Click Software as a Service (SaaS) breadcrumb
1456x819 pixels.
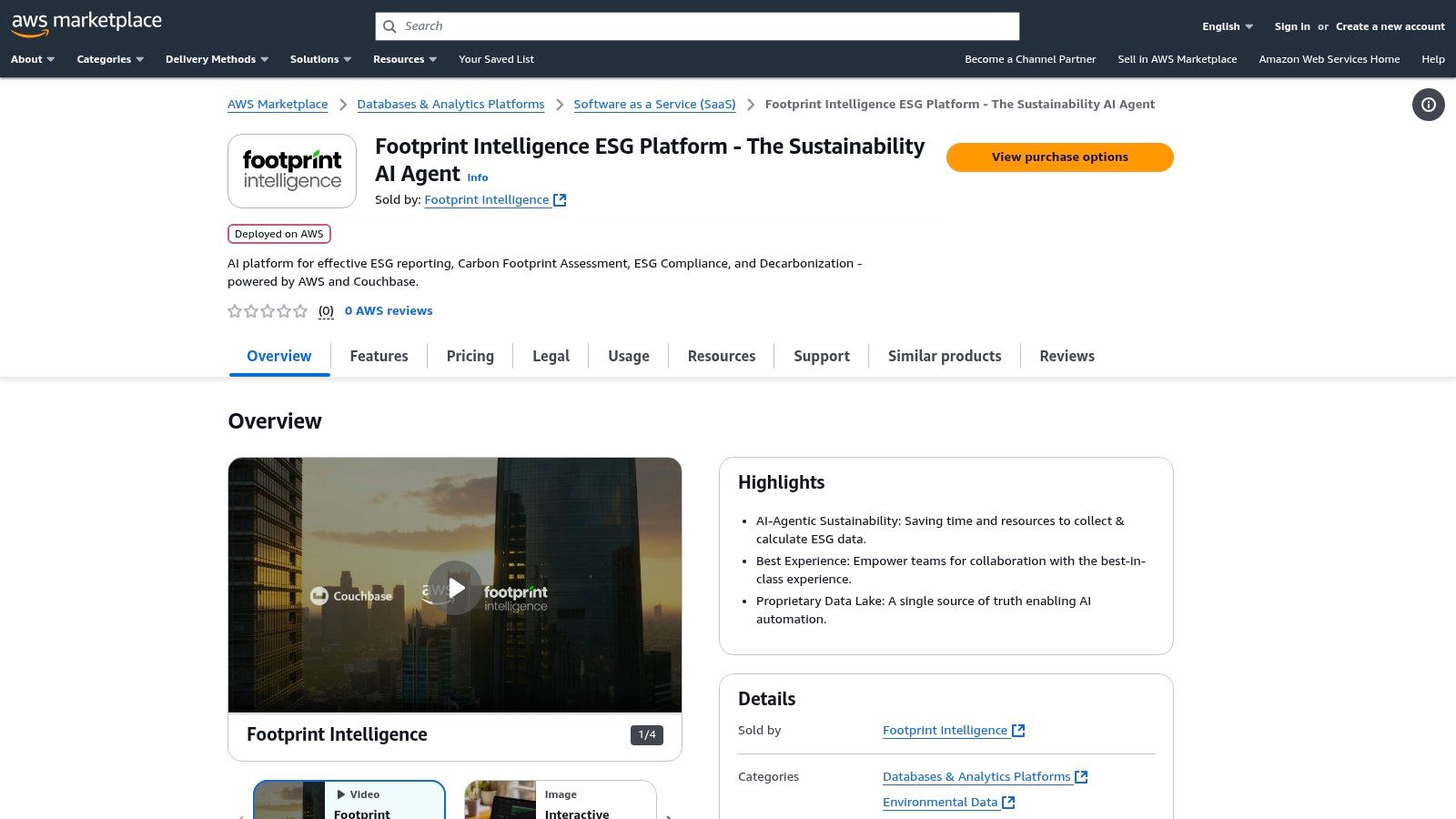[654, 105]
